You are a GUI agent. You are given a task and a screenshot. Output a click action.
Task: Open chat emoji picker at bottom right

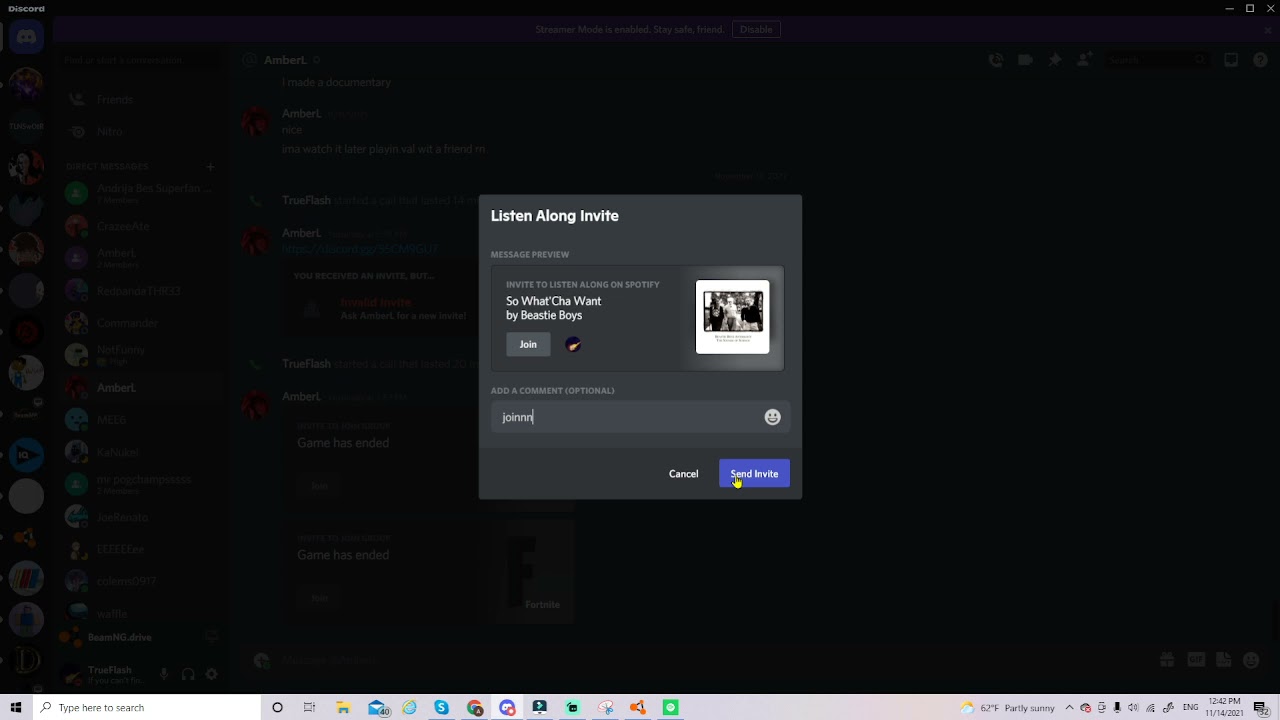point(1251,660)
